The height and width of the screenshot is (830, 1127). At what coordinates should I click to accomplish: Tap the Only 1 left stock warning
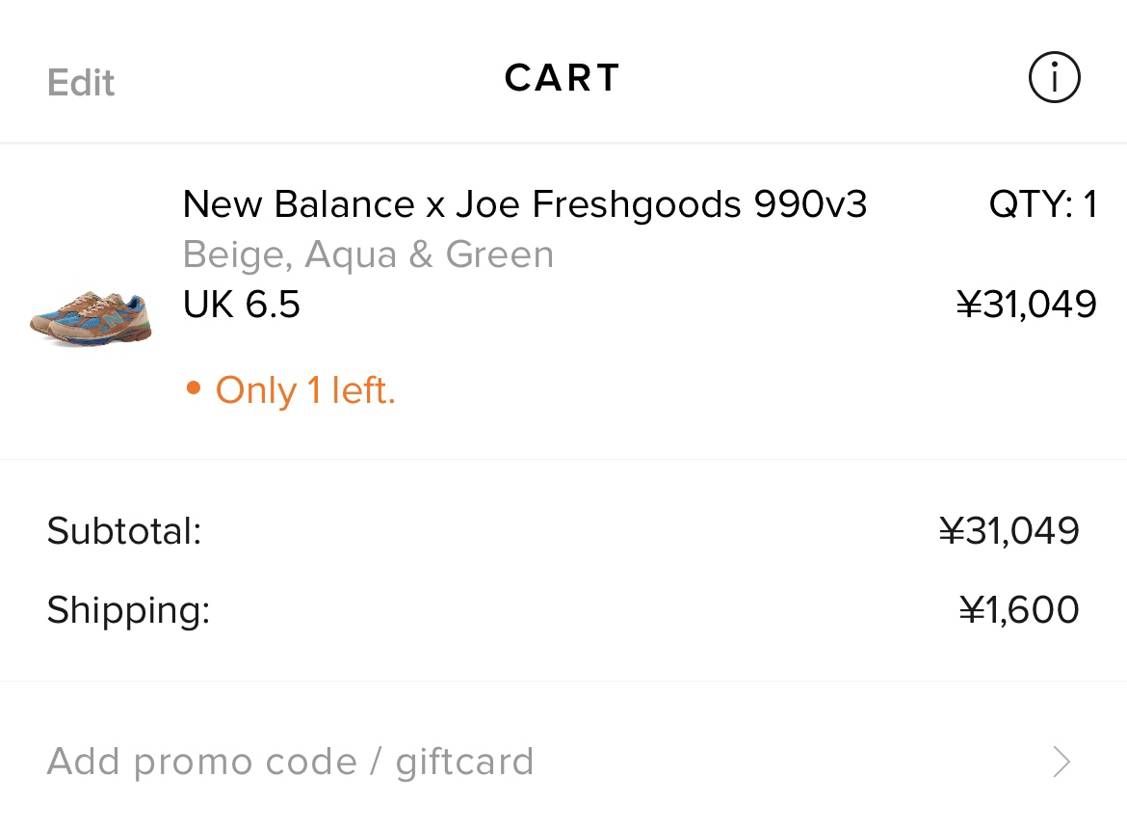pyautogui.click(x=290, y=390)
